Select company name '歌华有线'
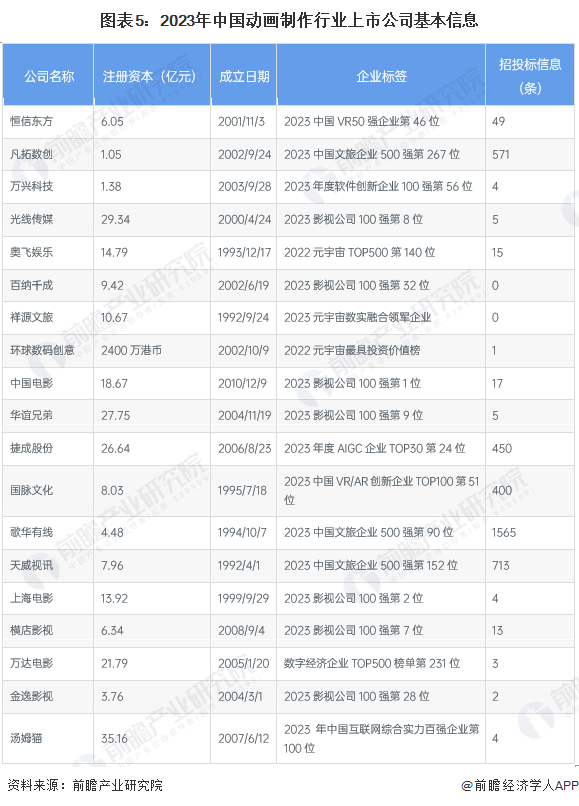 pyautogui.click(x=31, y=533)
